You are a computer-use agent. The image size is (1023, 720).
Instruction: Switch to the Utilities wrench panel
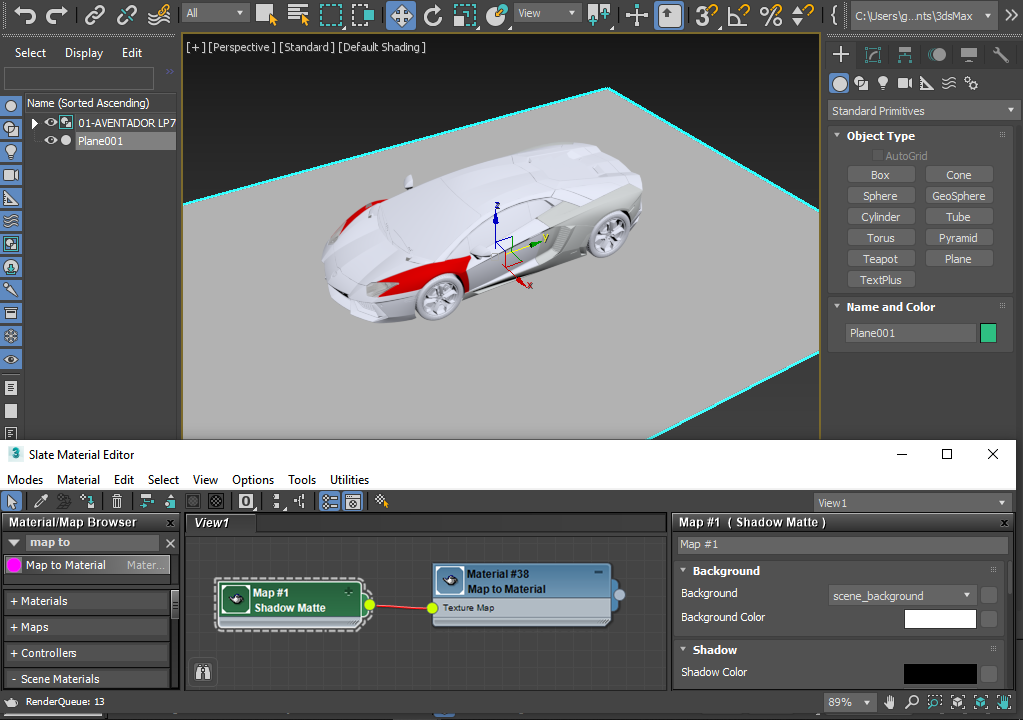point(1001,55)
